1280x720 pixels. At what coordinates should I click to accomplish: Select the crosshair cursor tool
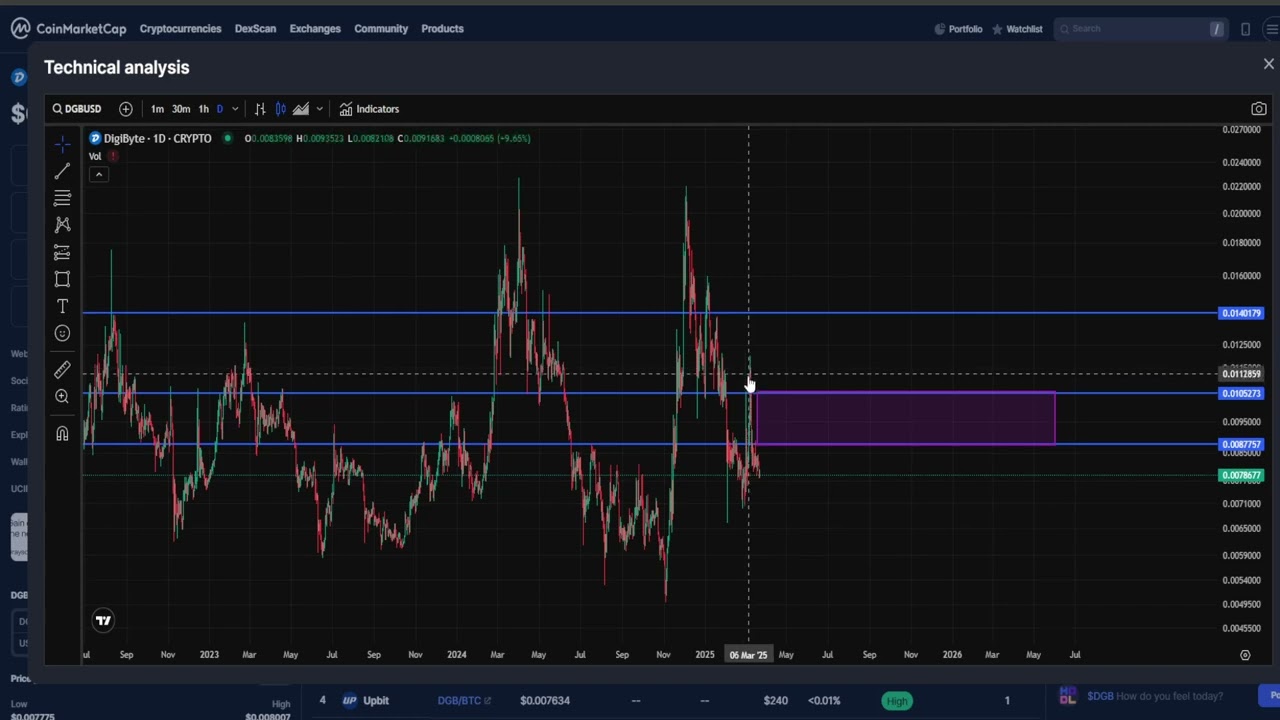(62, 144)
